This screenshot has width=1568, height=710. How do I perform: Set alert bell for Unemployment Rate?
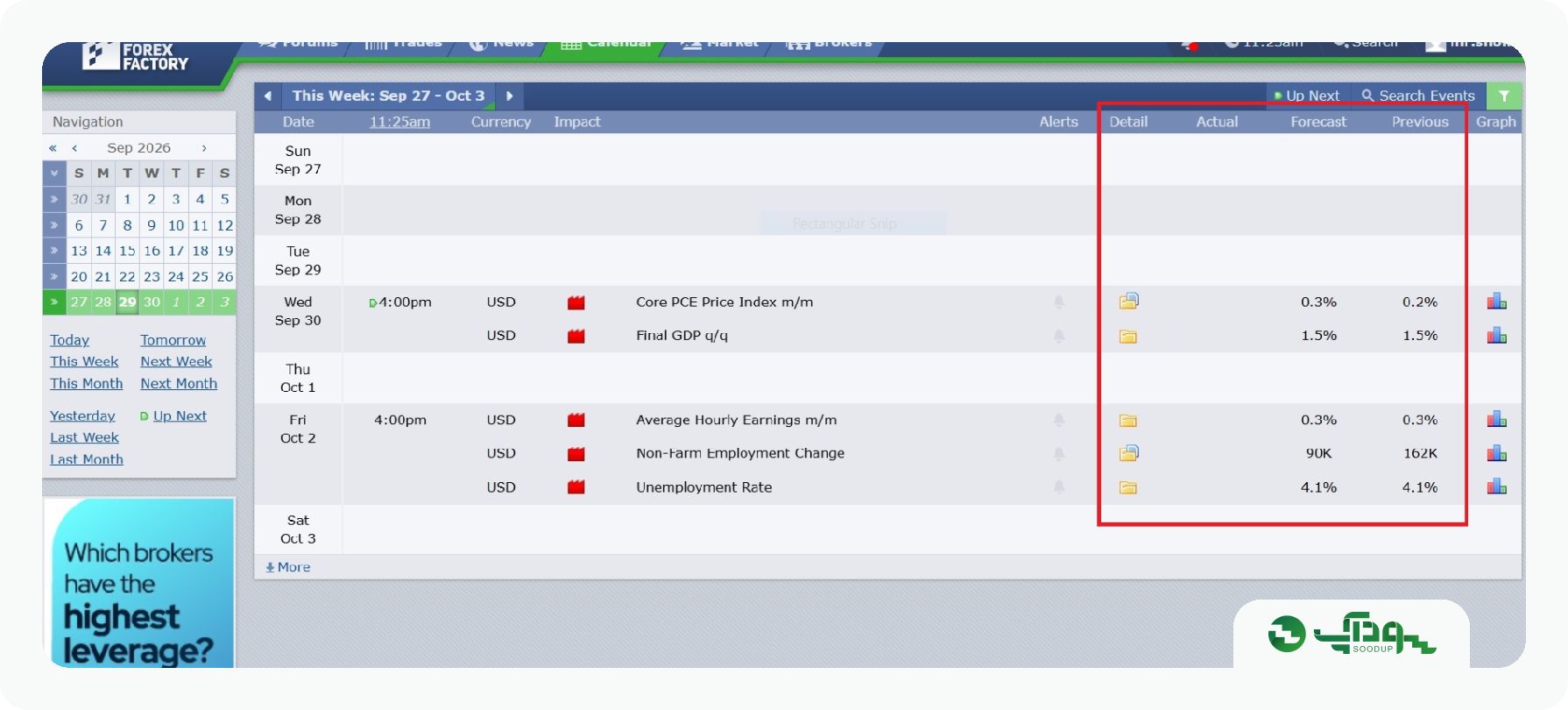coord(1059,487)
